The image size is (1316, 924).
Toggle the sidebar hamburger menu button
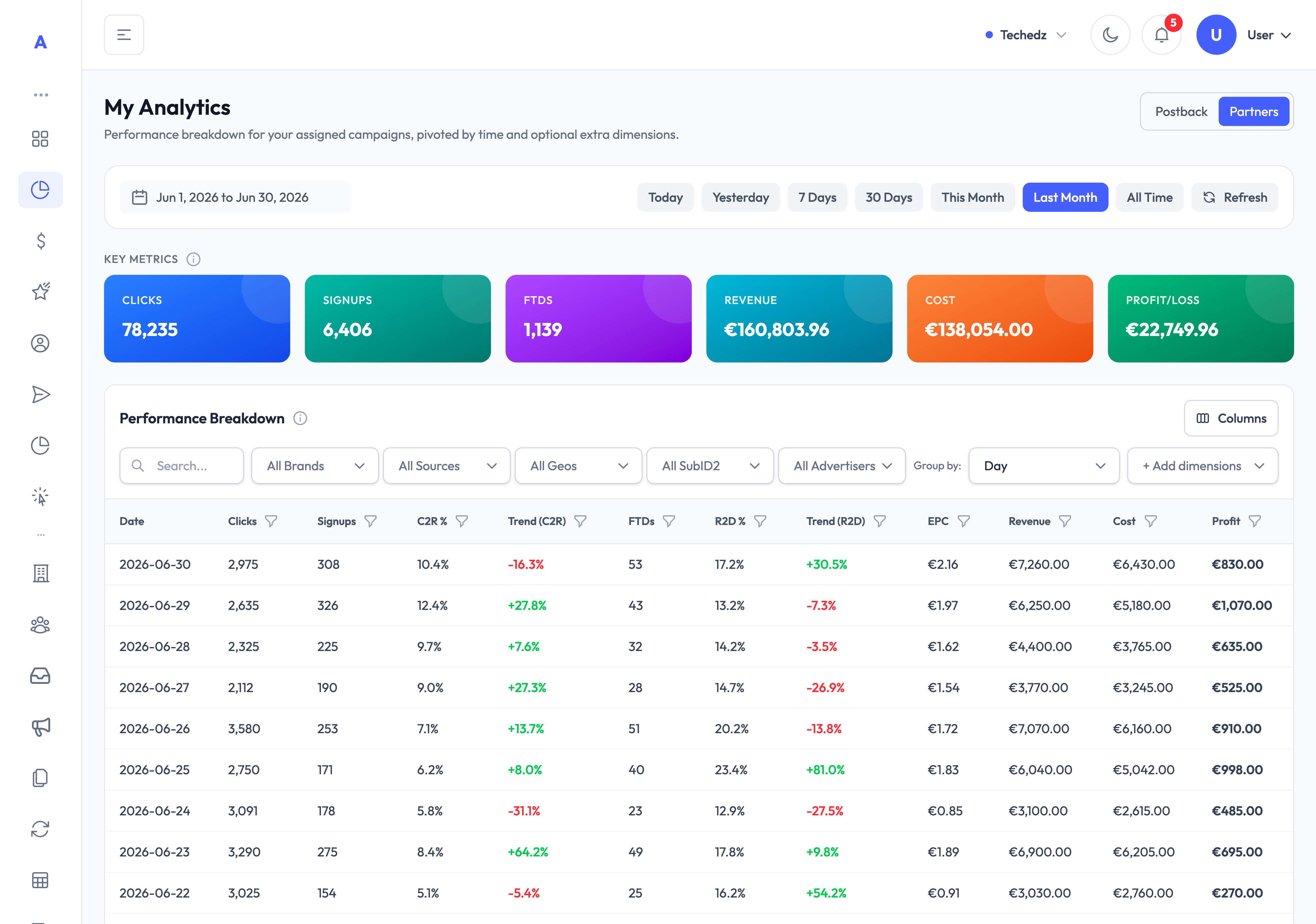tap(124, 35)
